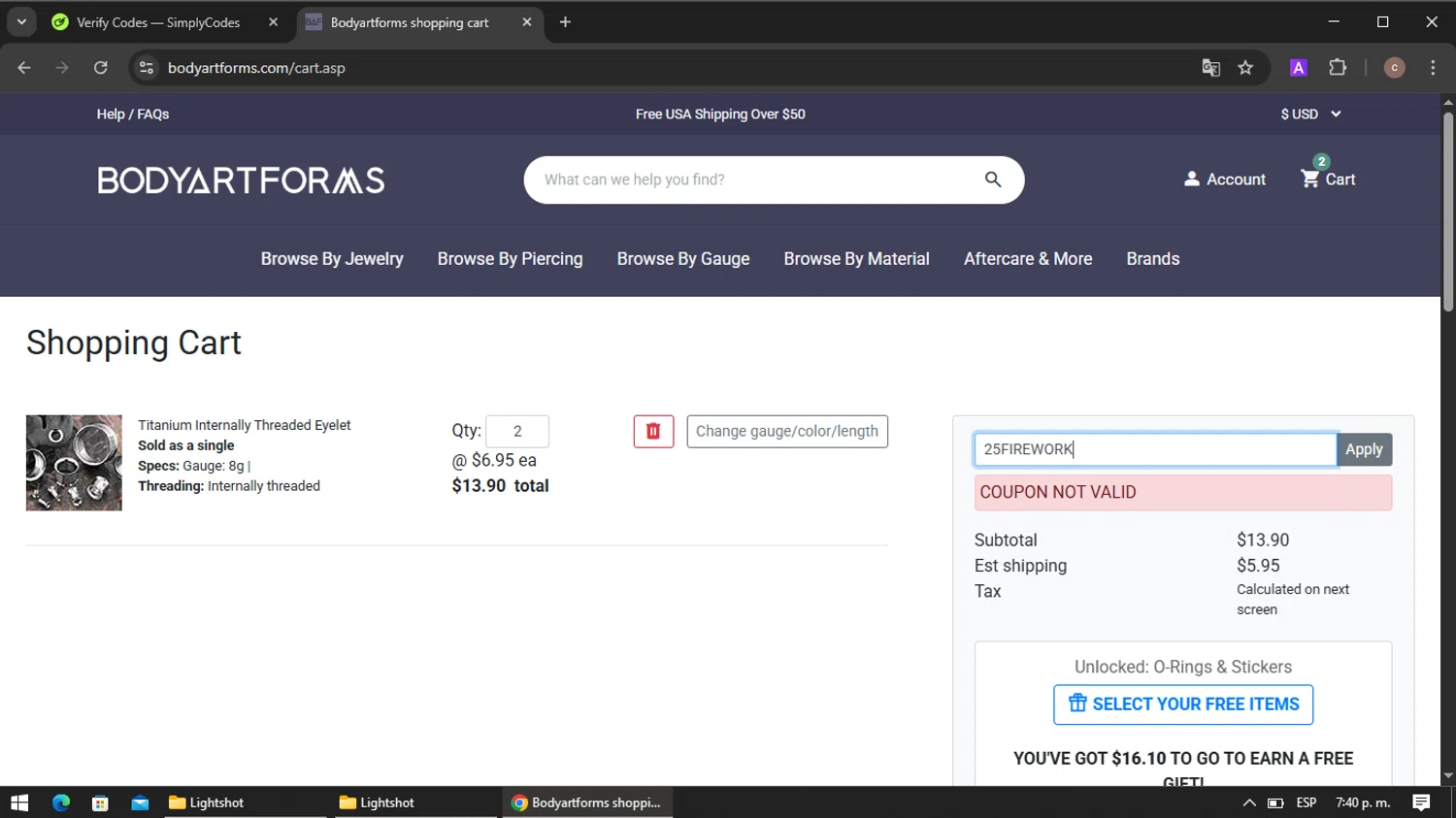Close the Bodyartforms shopping cart tab
1456x818 pixels.
coord(526,22)
